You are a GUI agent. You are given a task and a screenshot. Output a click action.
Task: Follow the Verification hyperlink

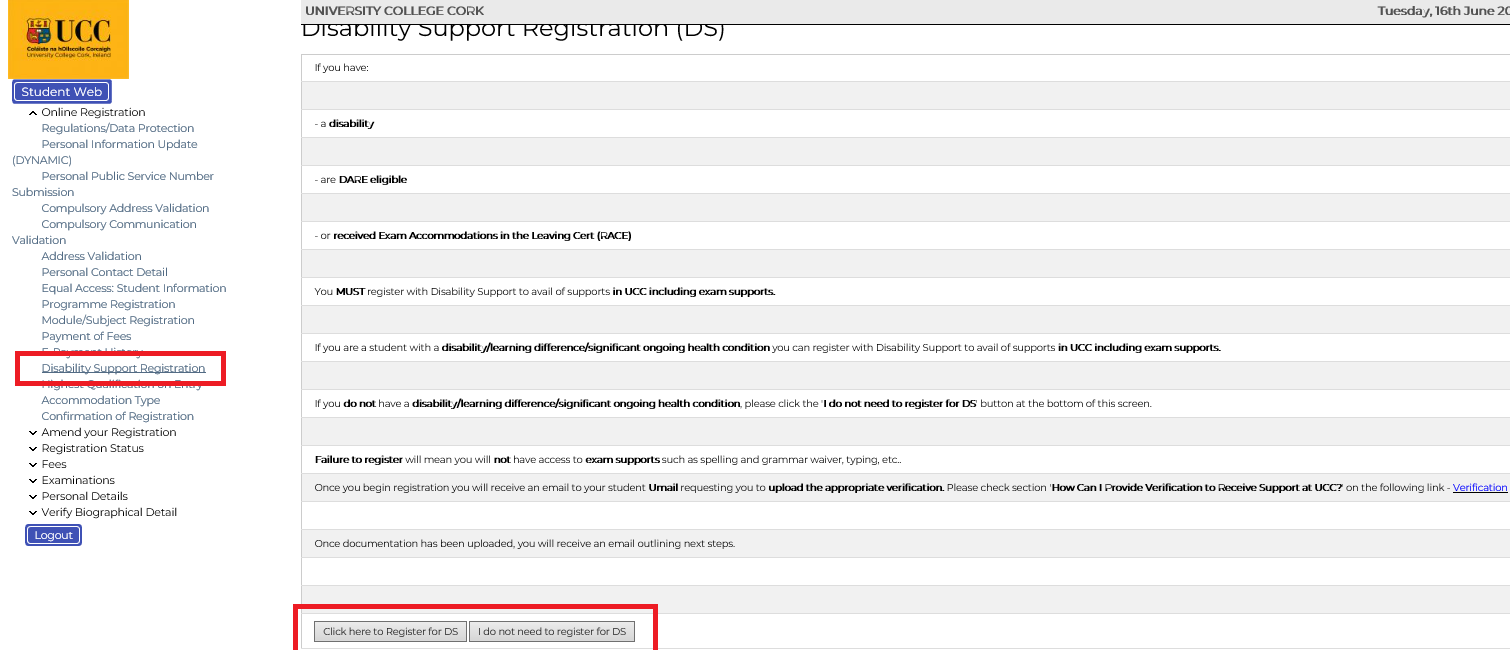1480,488
